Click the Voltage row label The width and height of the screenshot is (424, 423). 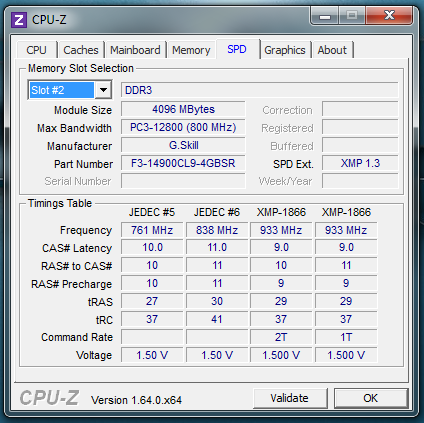pyautogui.click(x=94, y=355)
